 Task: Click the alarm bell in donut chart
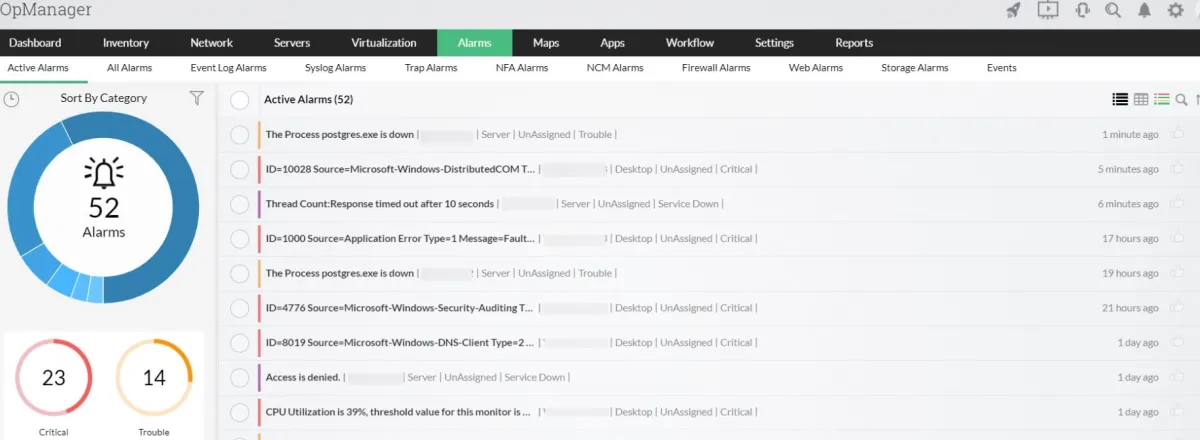tap(103, 174)
